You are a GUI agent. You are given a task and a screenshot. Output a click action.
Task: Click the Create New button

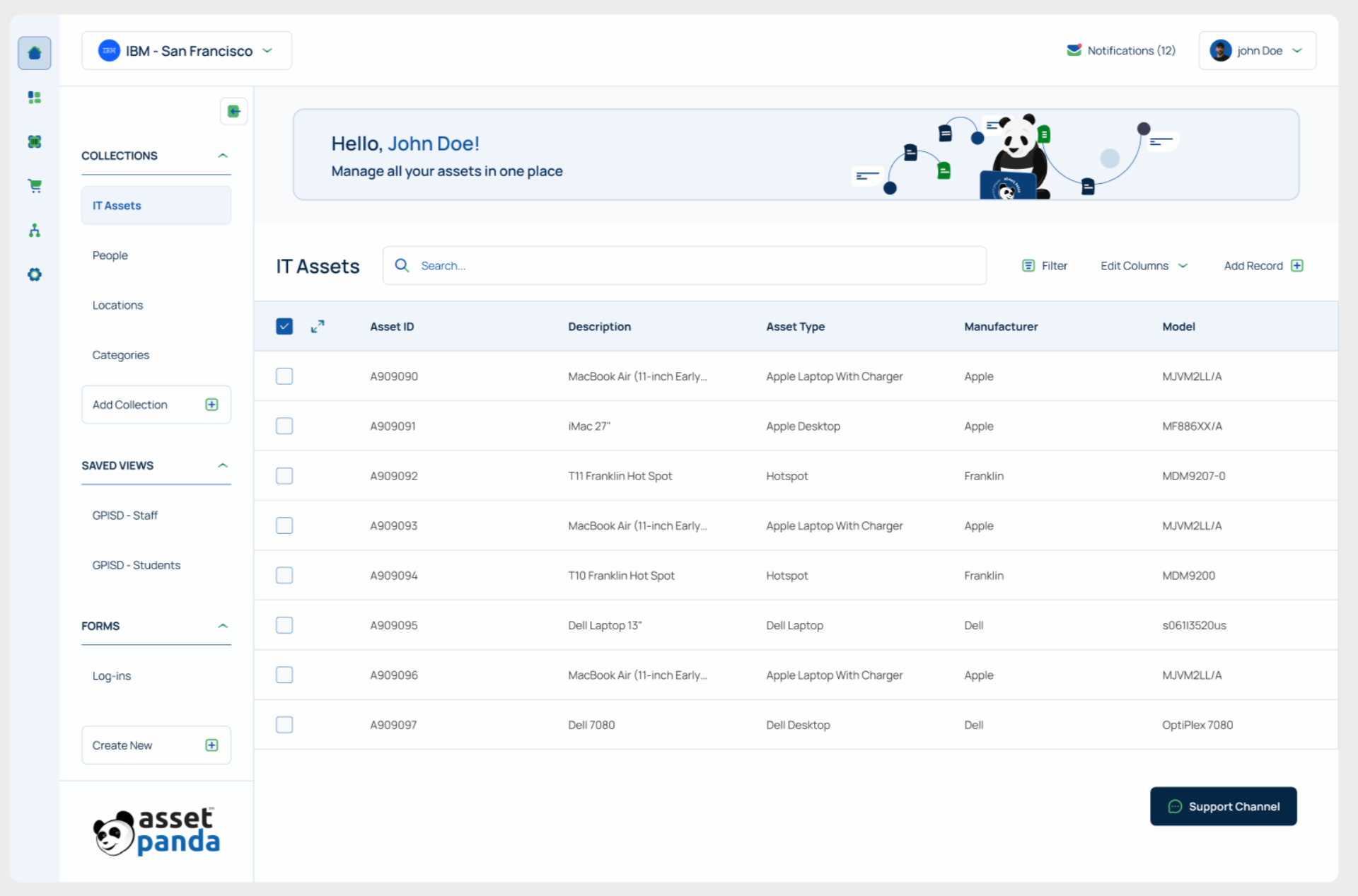(x=156, y=745)
